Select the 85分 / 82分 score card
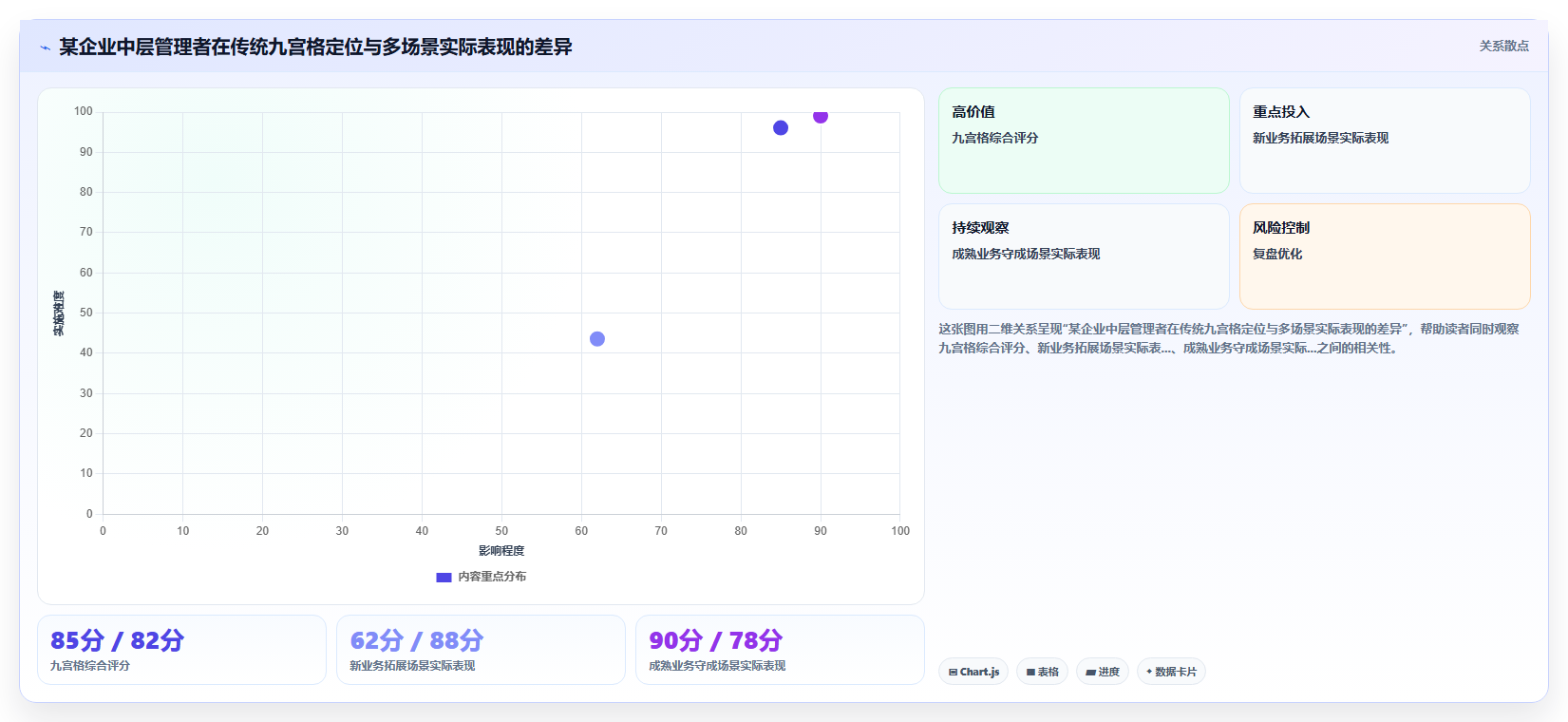 [181, 650]
